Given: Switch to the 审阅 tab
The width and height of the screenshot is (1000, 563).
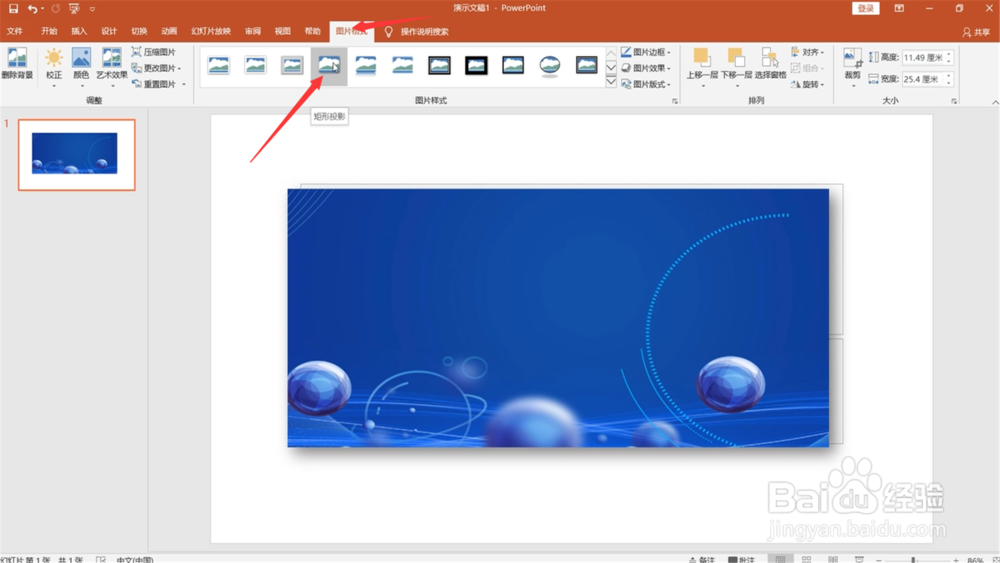Looking at the screenshot, I should (x=253, y=31).
